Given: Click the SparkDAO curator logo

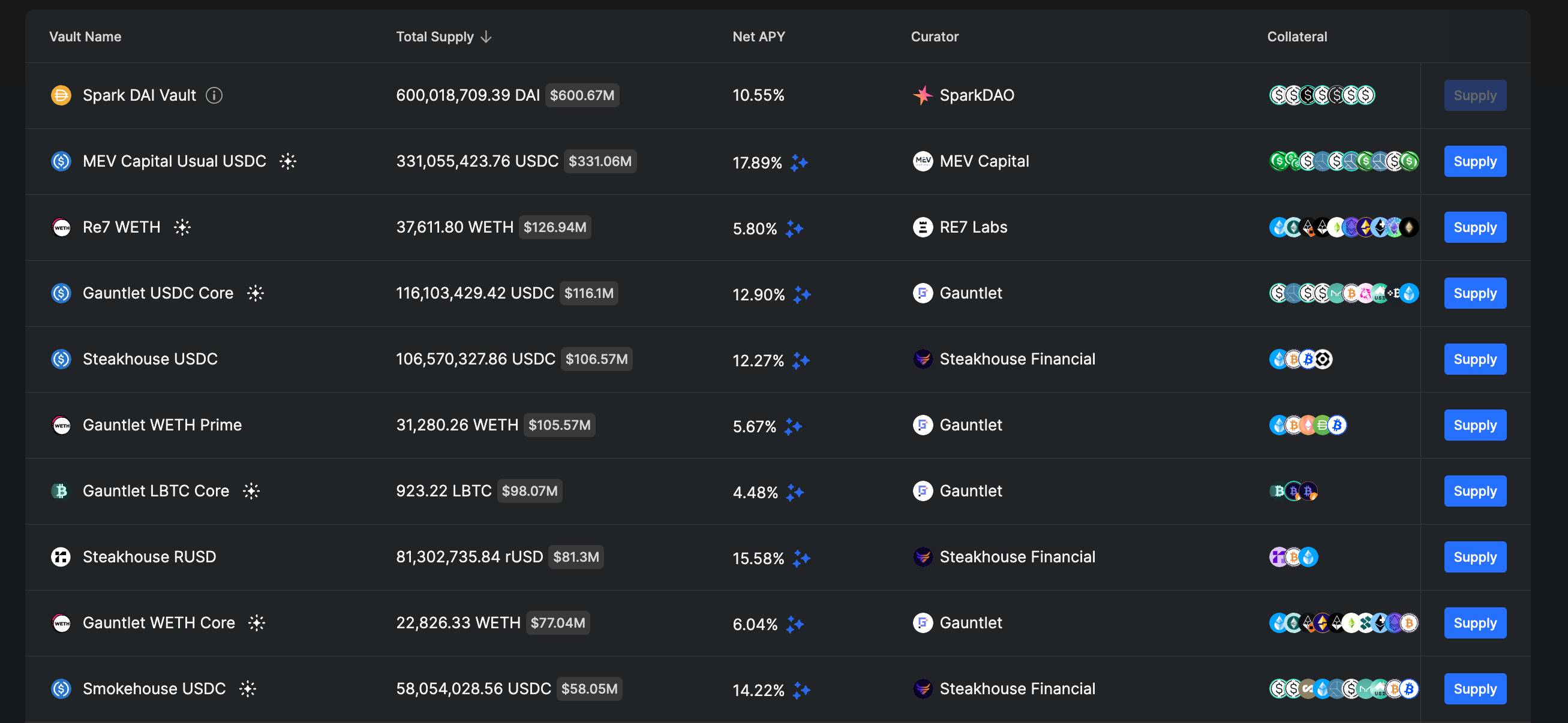Looking at the screenshot, I should 923,95.
